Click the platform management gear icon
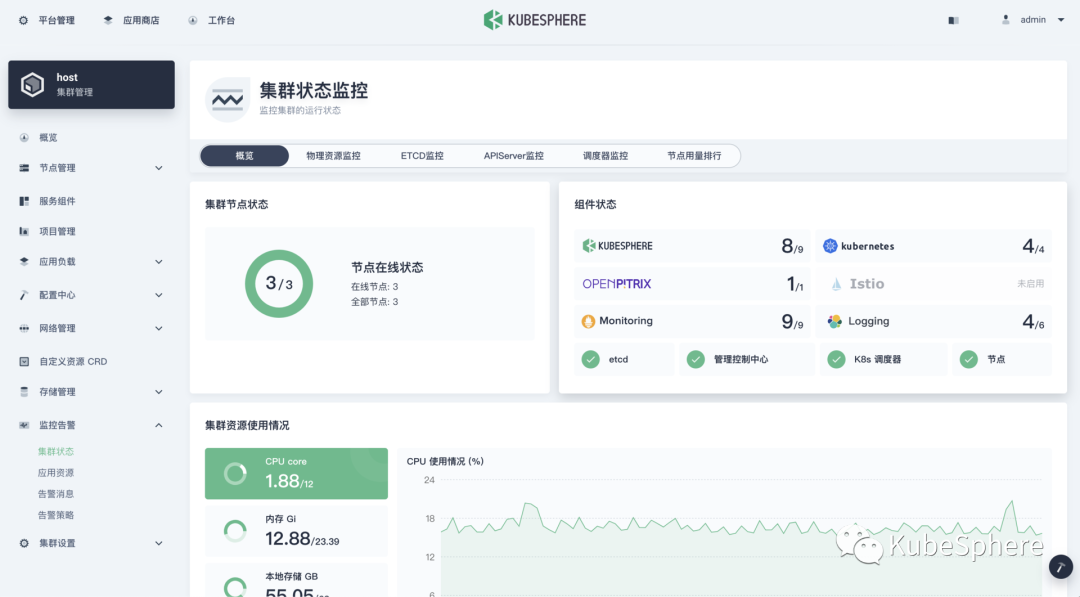This screenshot has height=597, width=1080. 23,21
